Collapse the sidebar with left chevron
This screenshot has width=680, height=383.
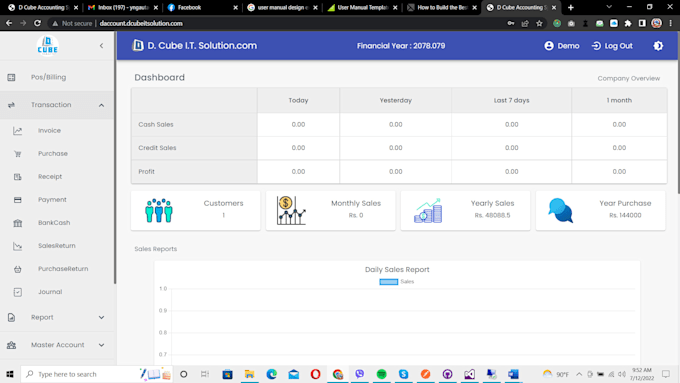101,46
